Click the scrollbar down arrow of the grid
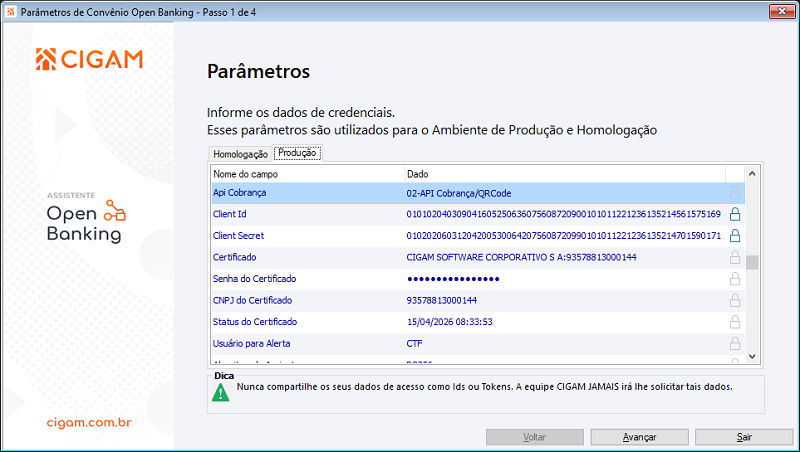Image resolution: width=800 pixels, height=452 pixels. click(x=752, y=357)
